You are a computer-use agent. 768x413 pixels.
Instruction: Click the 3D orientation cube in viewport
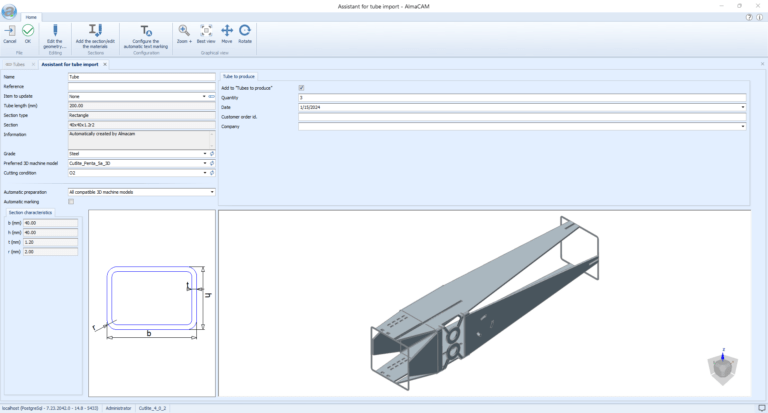pyautogui.click(x=722, y=367)
